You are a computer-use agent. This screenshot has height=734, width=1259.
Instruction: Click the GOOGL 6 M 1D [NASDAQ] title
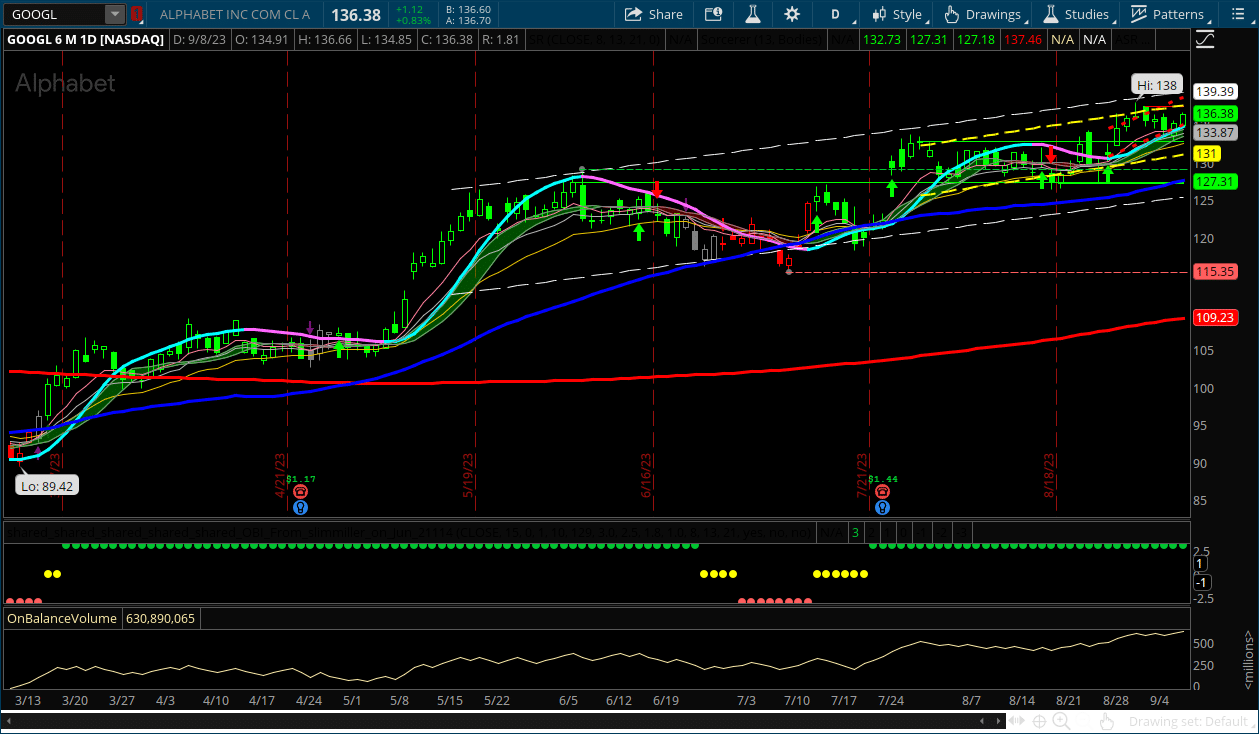click(x=86, y=39)
